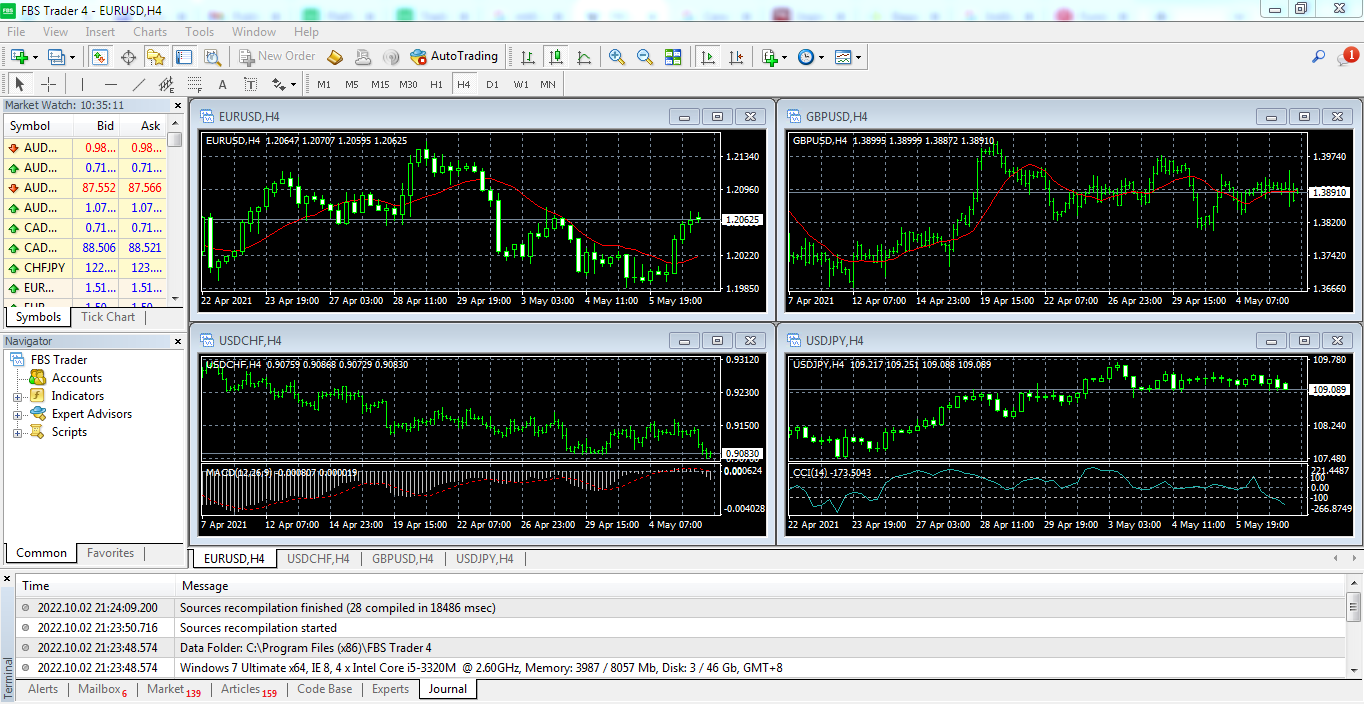Viewport: 1364px width, 704px height.
Task: Draw a vertical line tool
Action: tap(83, 84)
